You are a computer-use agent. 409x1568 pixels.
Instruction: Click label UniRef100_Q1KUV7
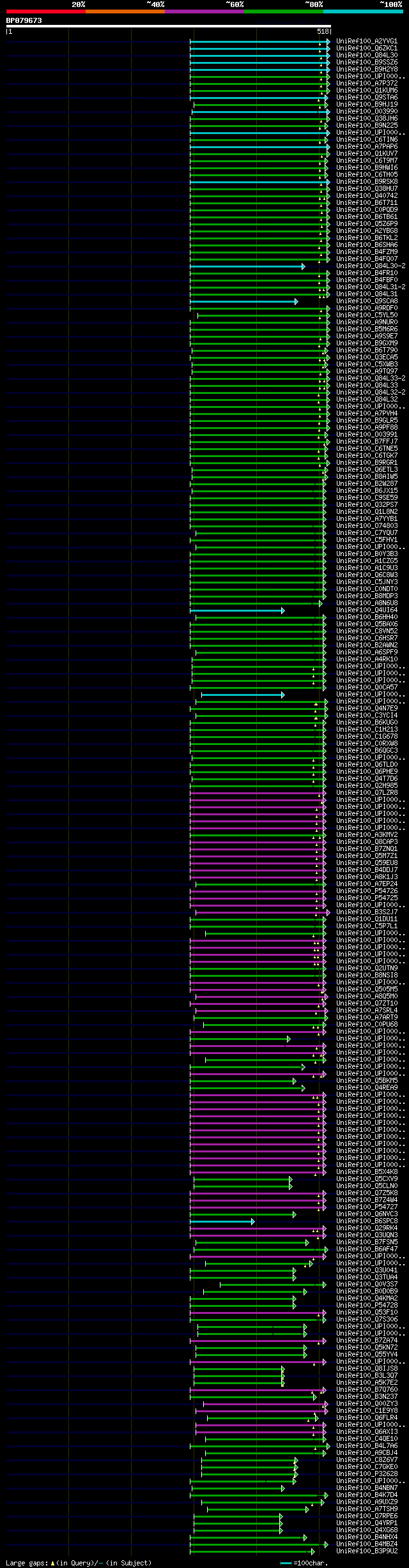[367, 154]
